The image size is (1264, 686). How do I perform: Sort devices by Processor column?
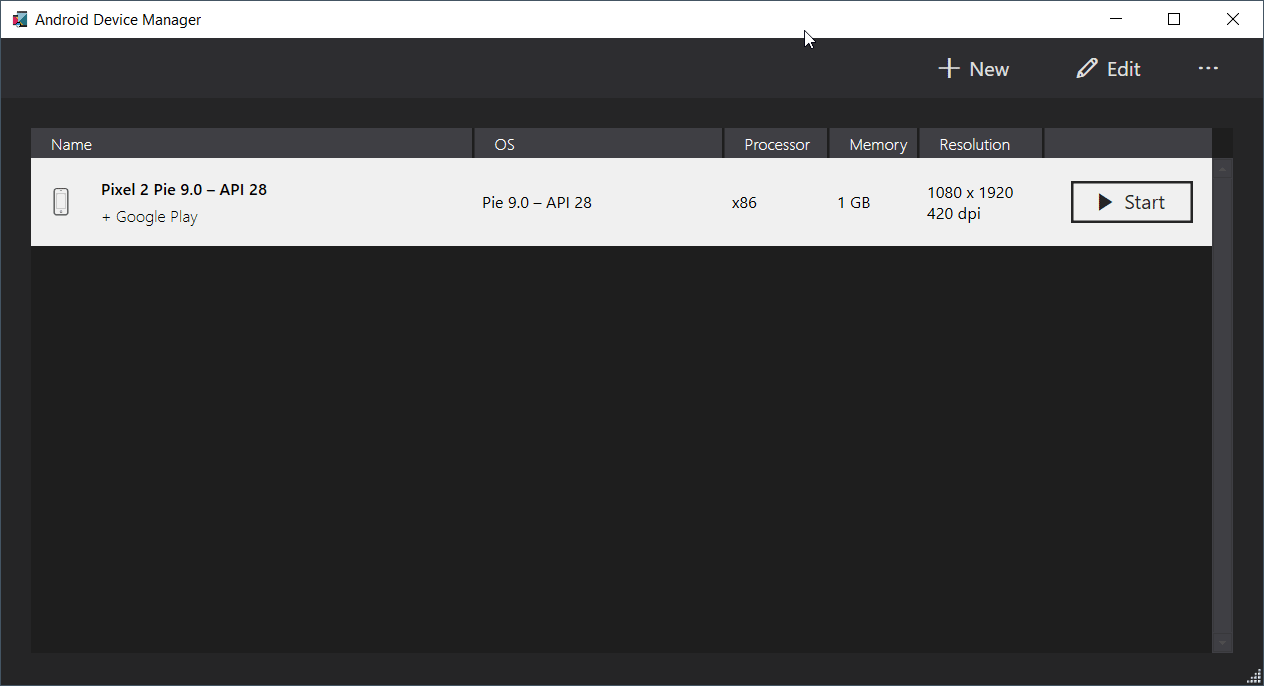(777, 144)
